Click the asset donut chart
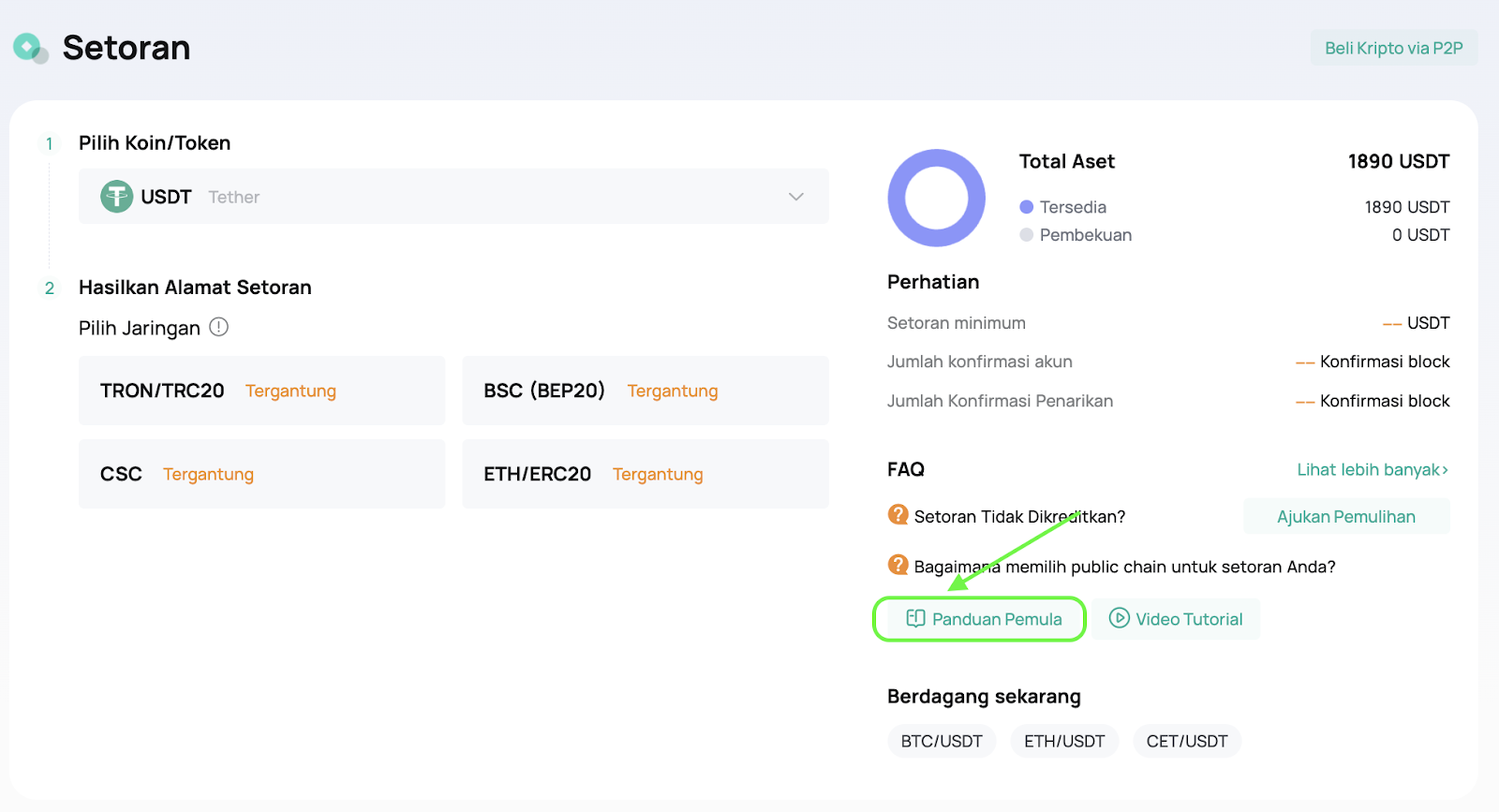Image resolution: width=1499 pixels, height=812 pixels. tap(937, 198)
